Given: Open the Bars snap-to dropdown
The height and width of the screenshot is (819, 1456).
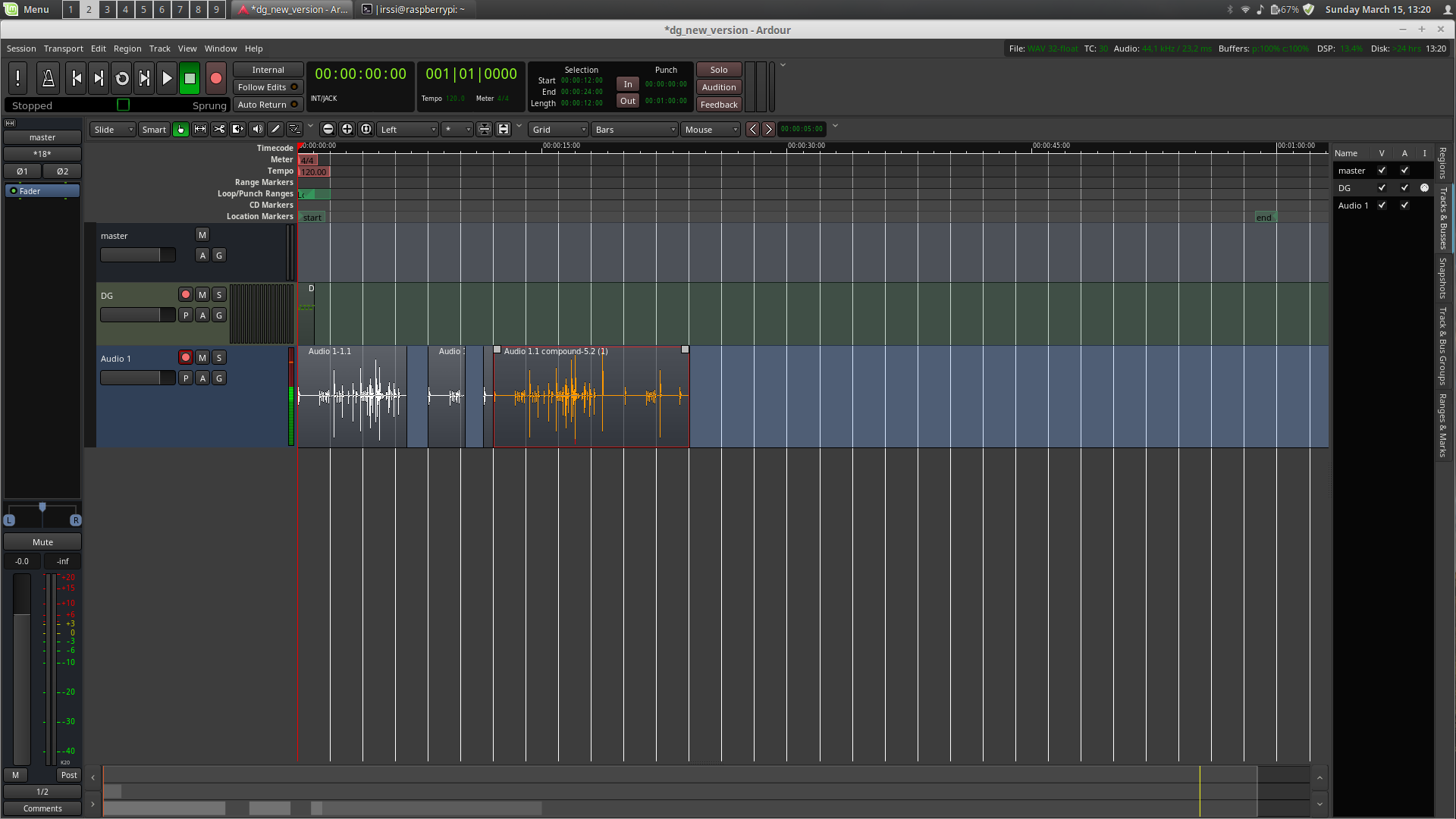Looking at the screenshot, I should [x=635, y=130].
